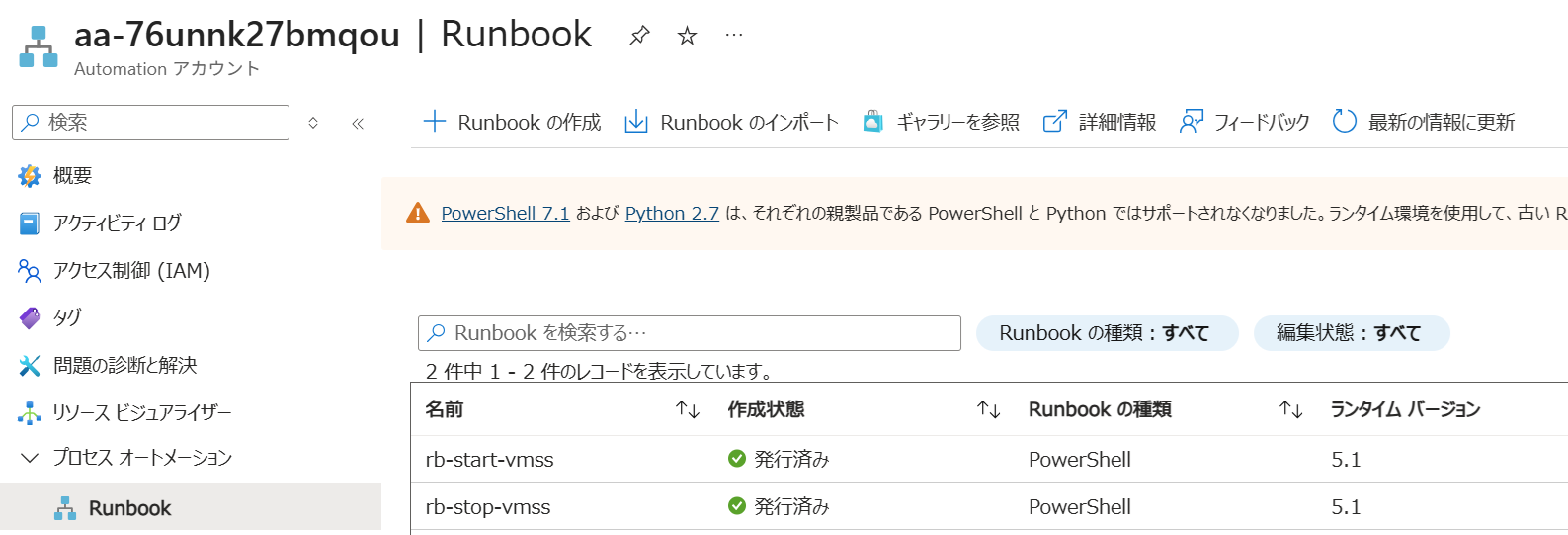The height and width of the screenshot is (535, 1568).
Task: Click the アクセス制御 (IAM) people icon
Action: pyautogui.click(x=30, y=271)
